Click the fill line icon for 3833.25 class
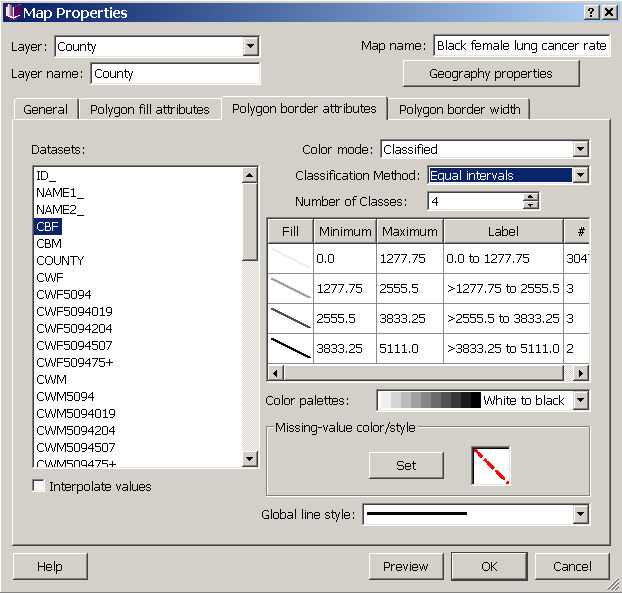This screenshot has width=622, height=593. [290, 348]
